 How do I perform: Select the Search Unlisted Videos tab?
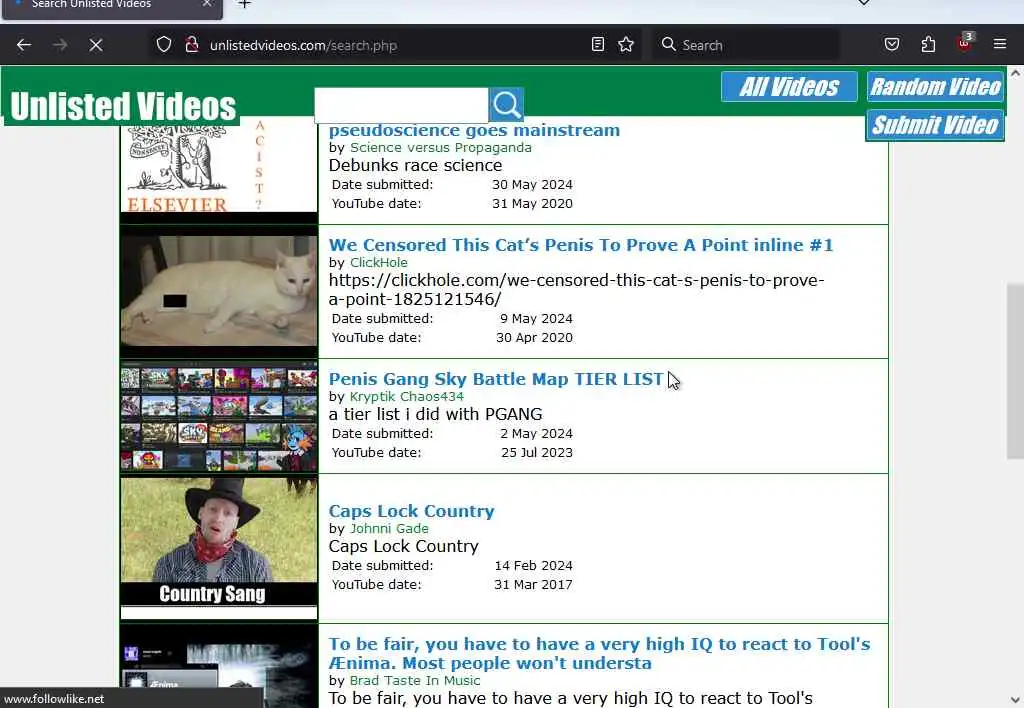(x=114, y=7)
